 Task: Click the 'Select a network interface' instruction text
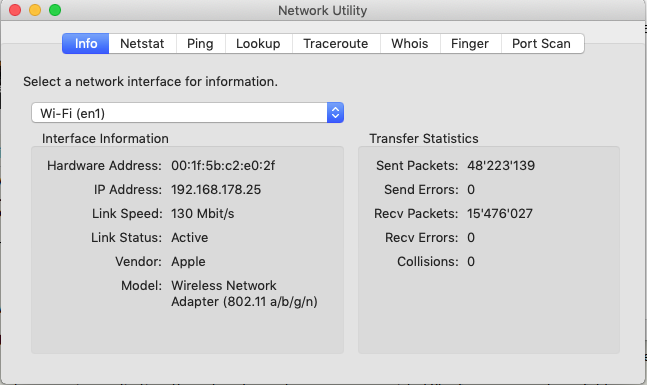point(151,82)
